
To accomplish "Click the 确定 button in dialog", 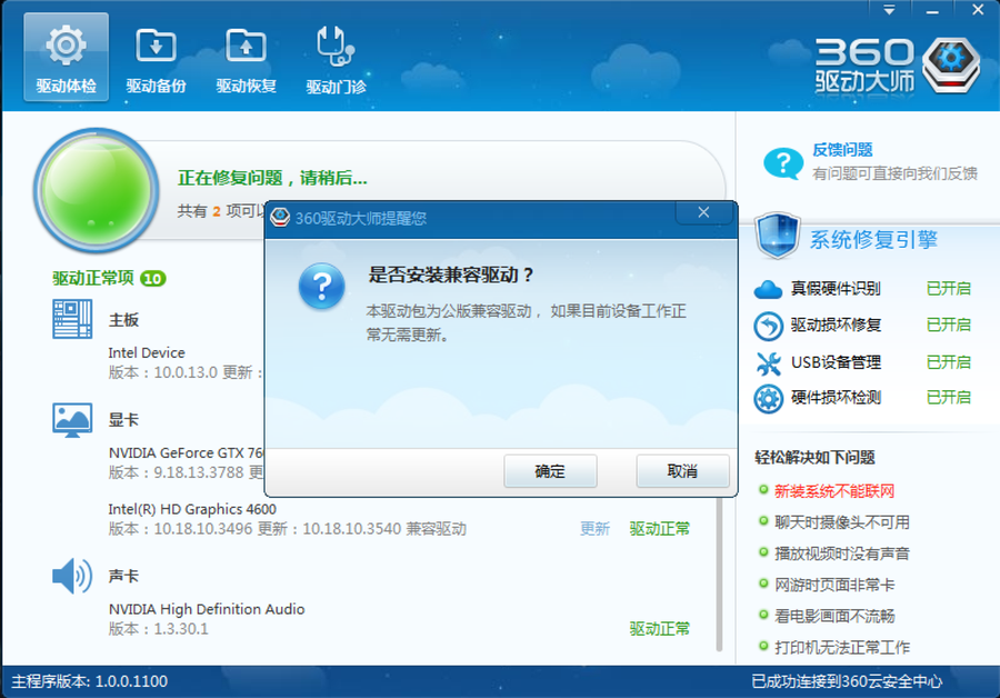I will pos(550,472).
